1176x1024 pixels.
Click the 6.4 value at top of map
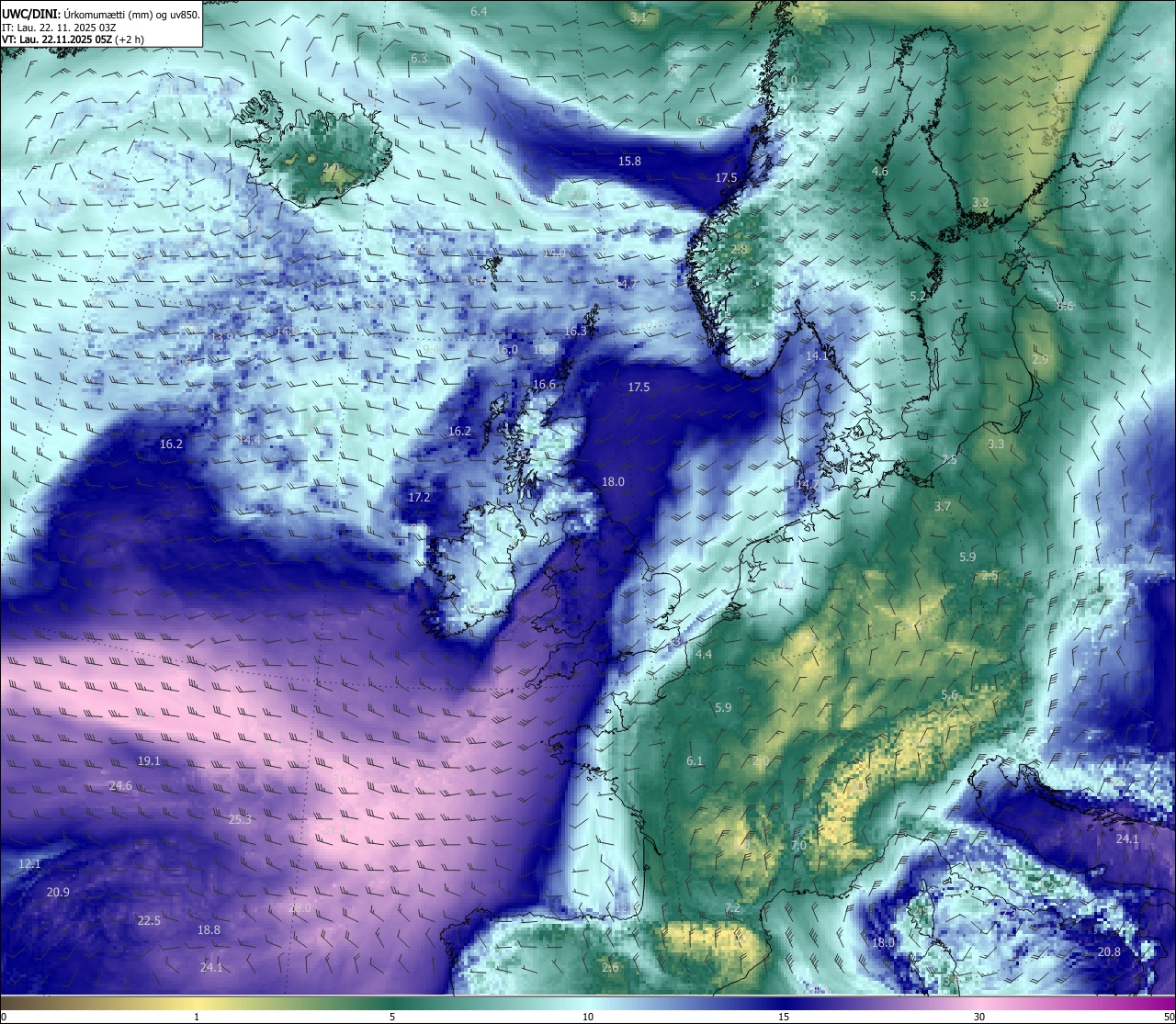click(x=479, y=11)
